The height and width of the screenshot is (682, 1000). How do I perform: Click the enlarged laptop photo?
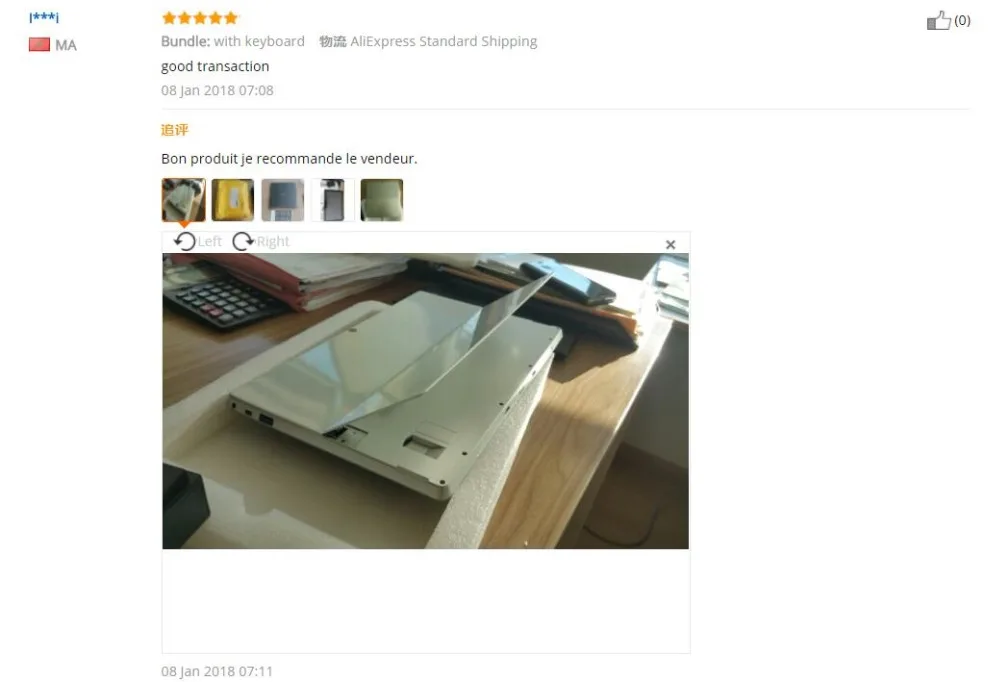(x=425, y=401)
